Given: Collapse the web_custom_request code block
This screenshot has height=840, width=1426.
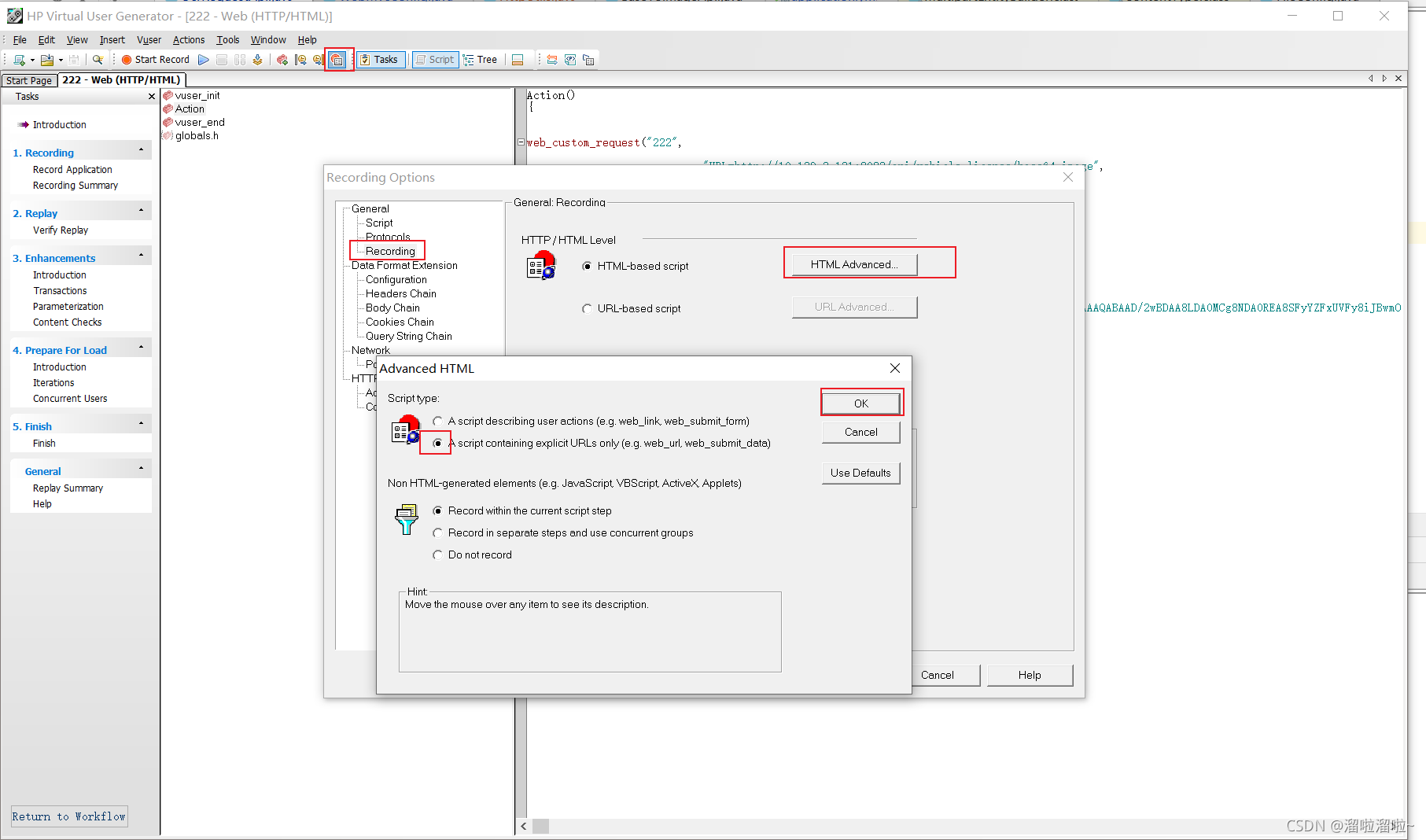Looking at the screenshot, I should click(521, 142).
